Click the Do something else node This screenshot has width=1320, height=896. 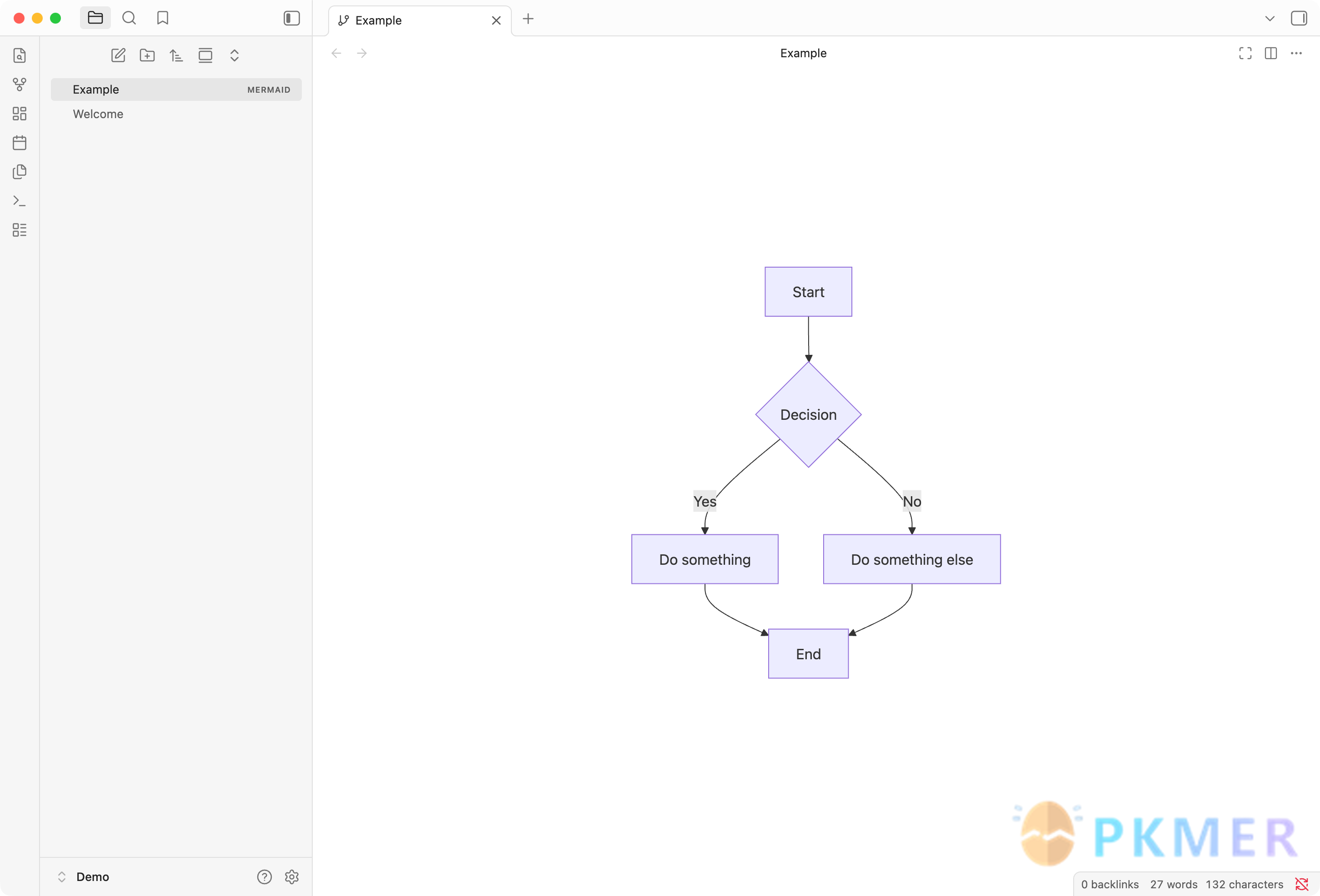[912, 559]
